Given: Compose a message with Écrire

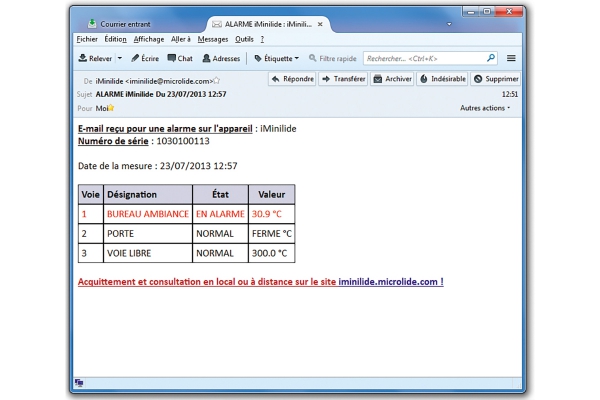Looking at the screenshot, I should (145, 58).
